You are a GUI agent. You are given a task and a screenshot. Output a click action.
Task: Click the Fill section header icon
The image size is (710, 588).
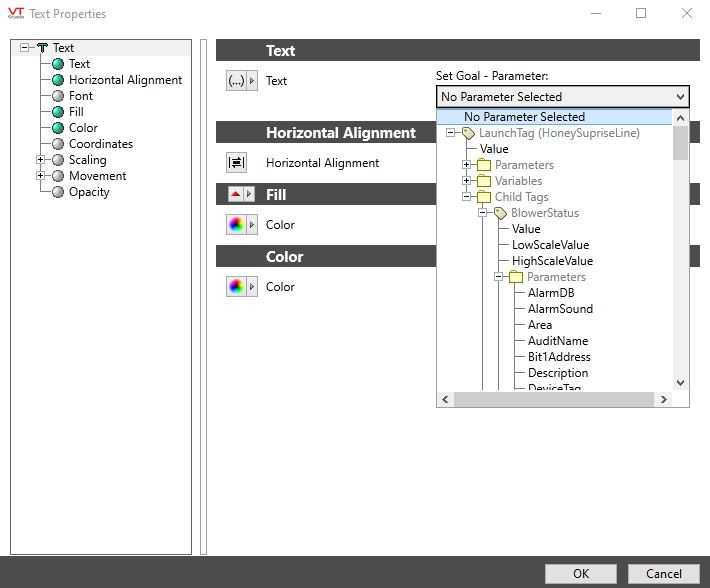point(236,194)
